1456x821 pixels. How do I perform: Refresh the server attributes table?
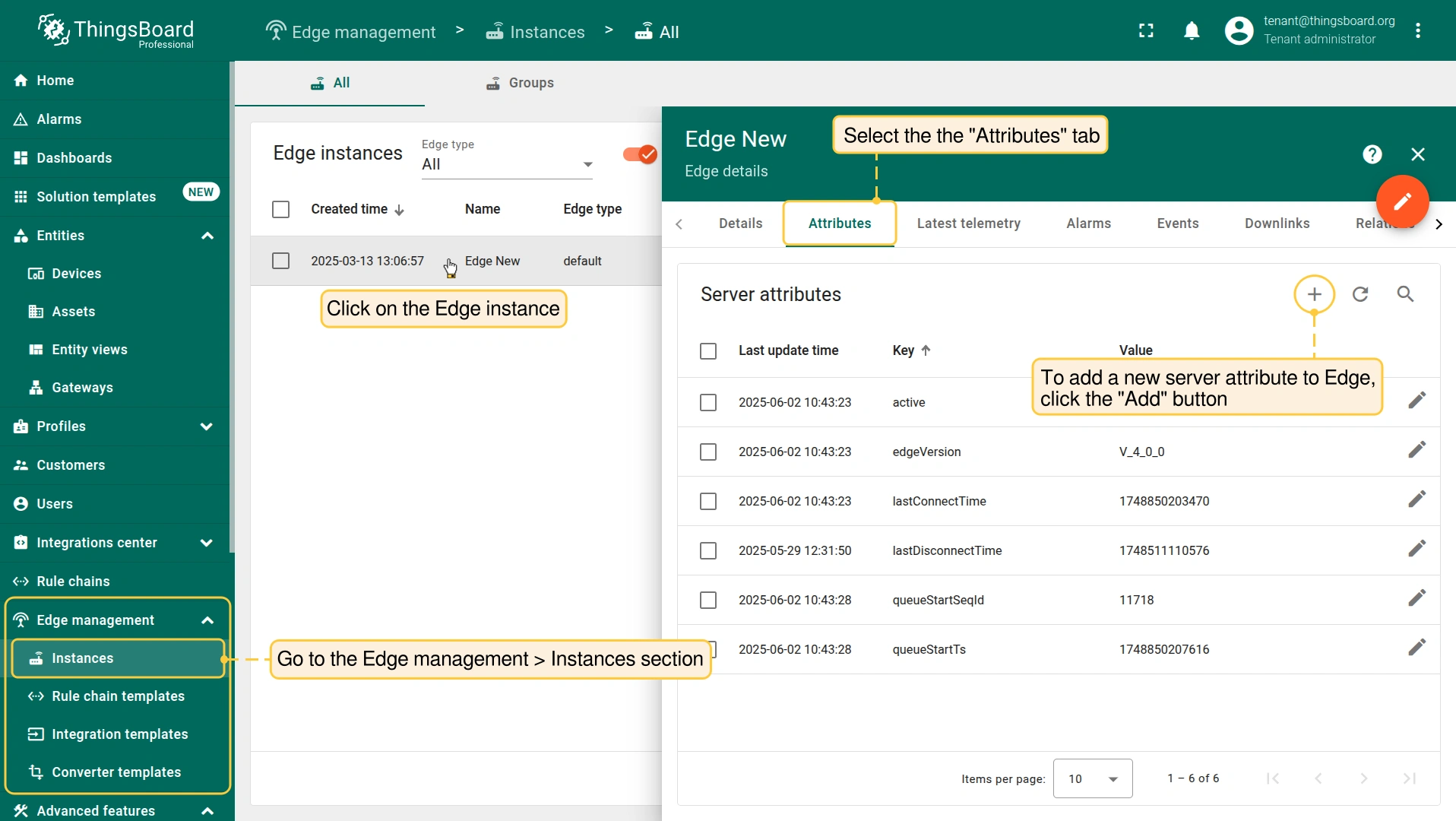[x=1360, y=294]
